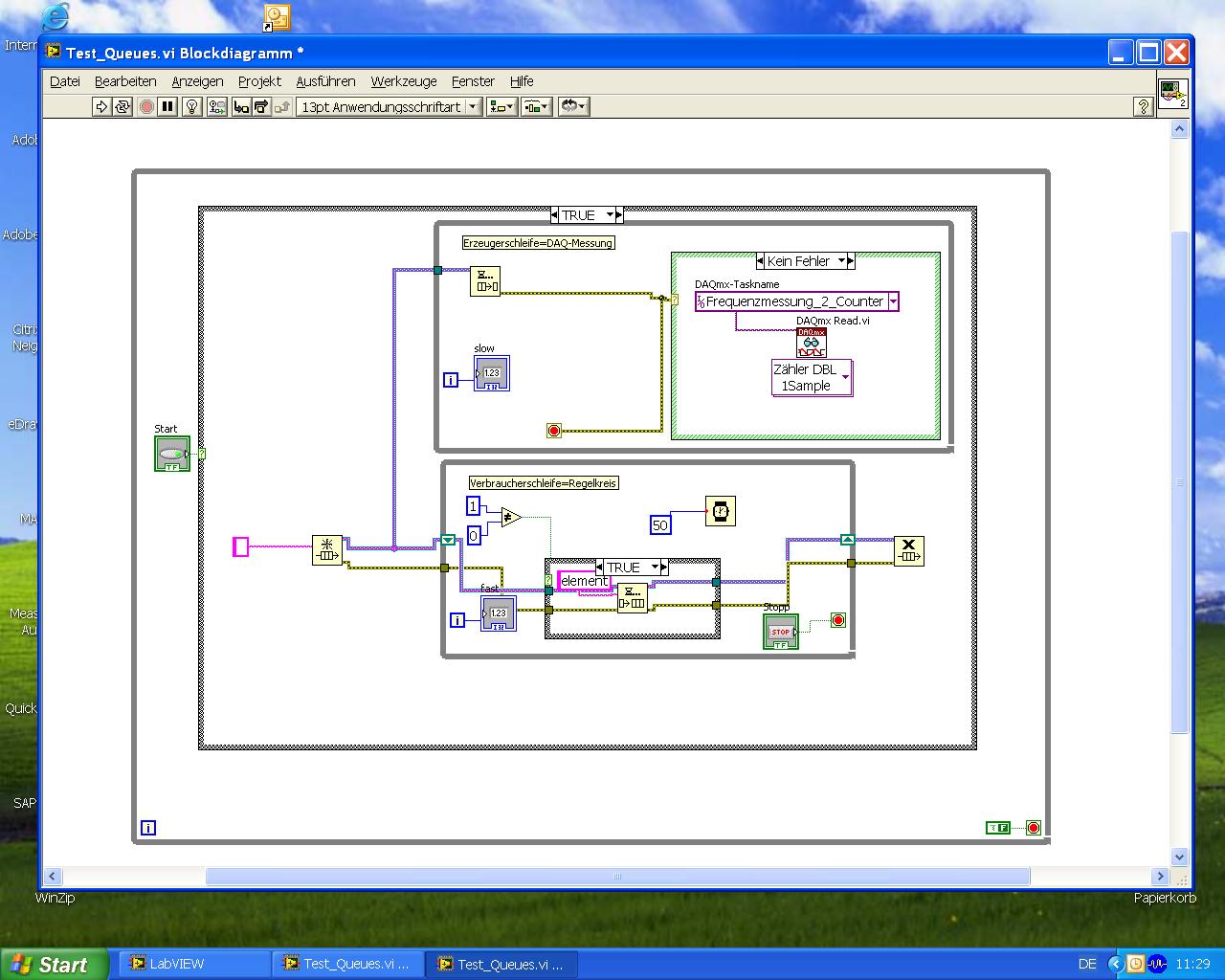Viewport: 1225px width, 980px height.
Task: Select the Wait (ms) timer node
Action: 721,511
